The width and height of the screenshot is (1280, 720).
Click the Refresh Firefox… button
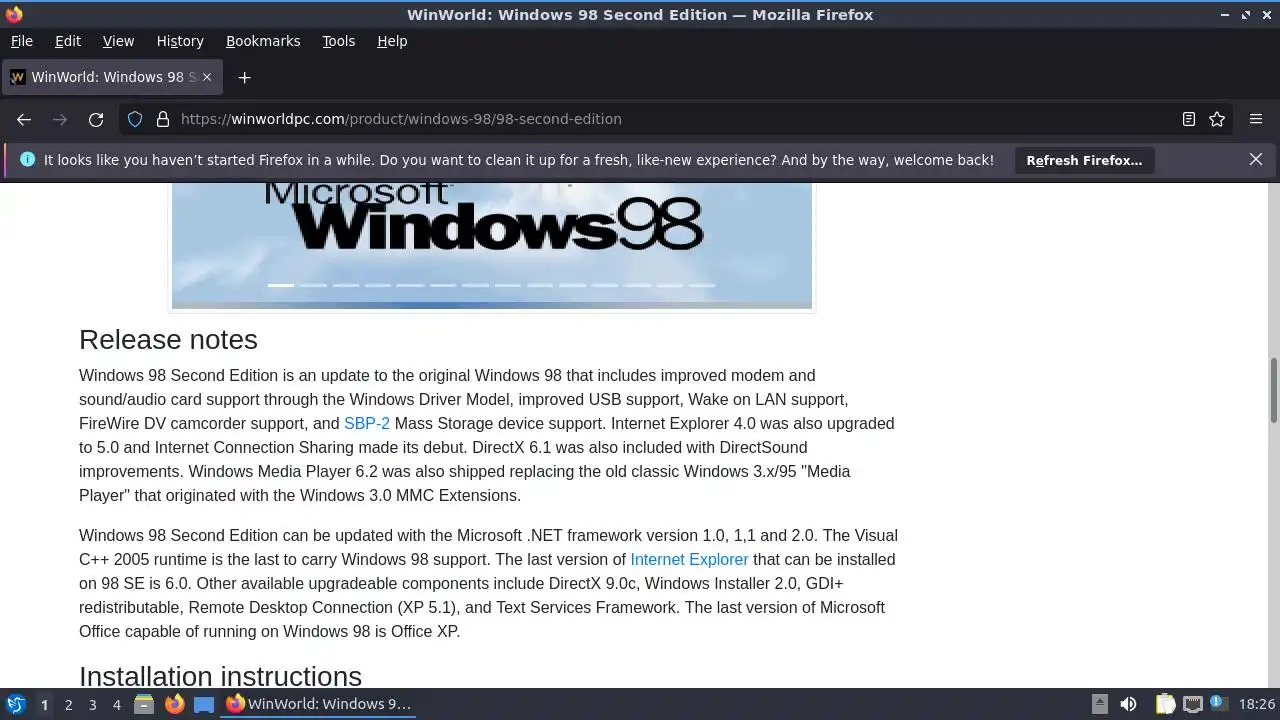(1084, 160)
